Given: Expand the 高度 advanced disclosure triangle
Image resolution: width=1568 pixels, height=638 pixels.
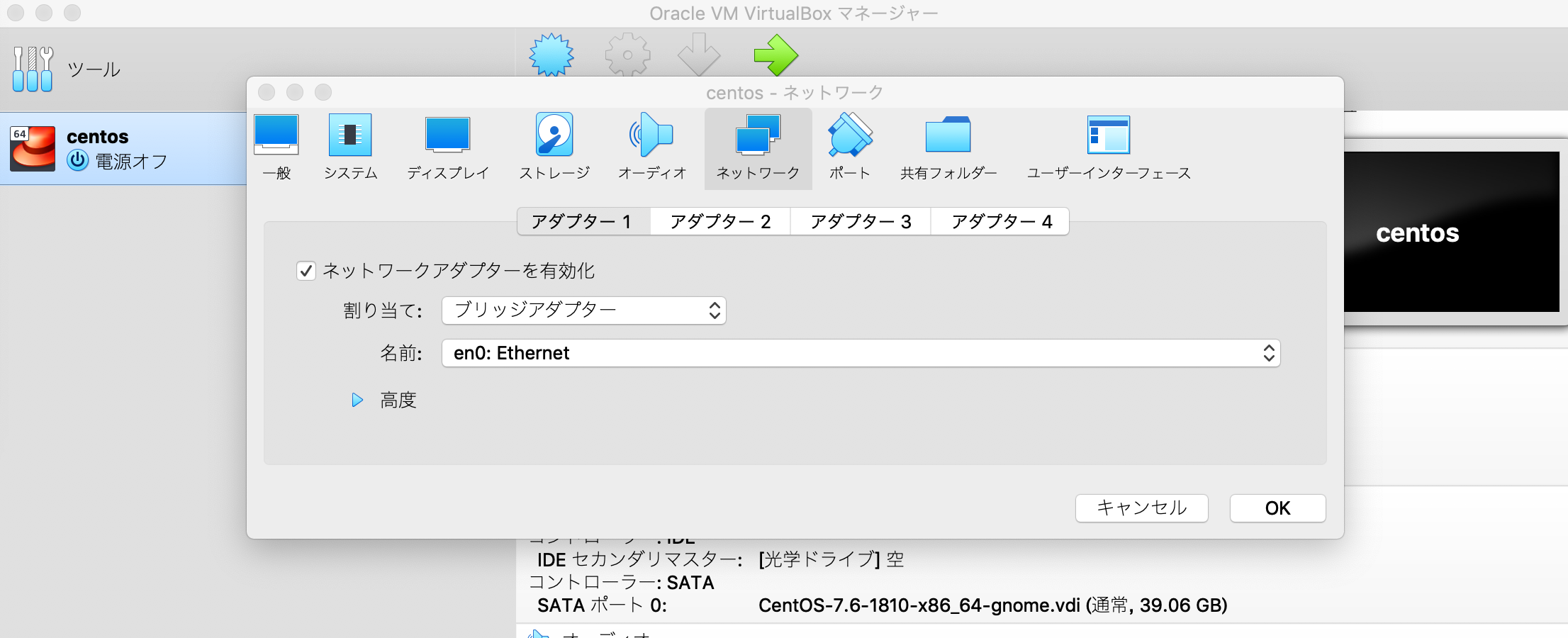Looking at the screenshot, I should click(357, 401).
